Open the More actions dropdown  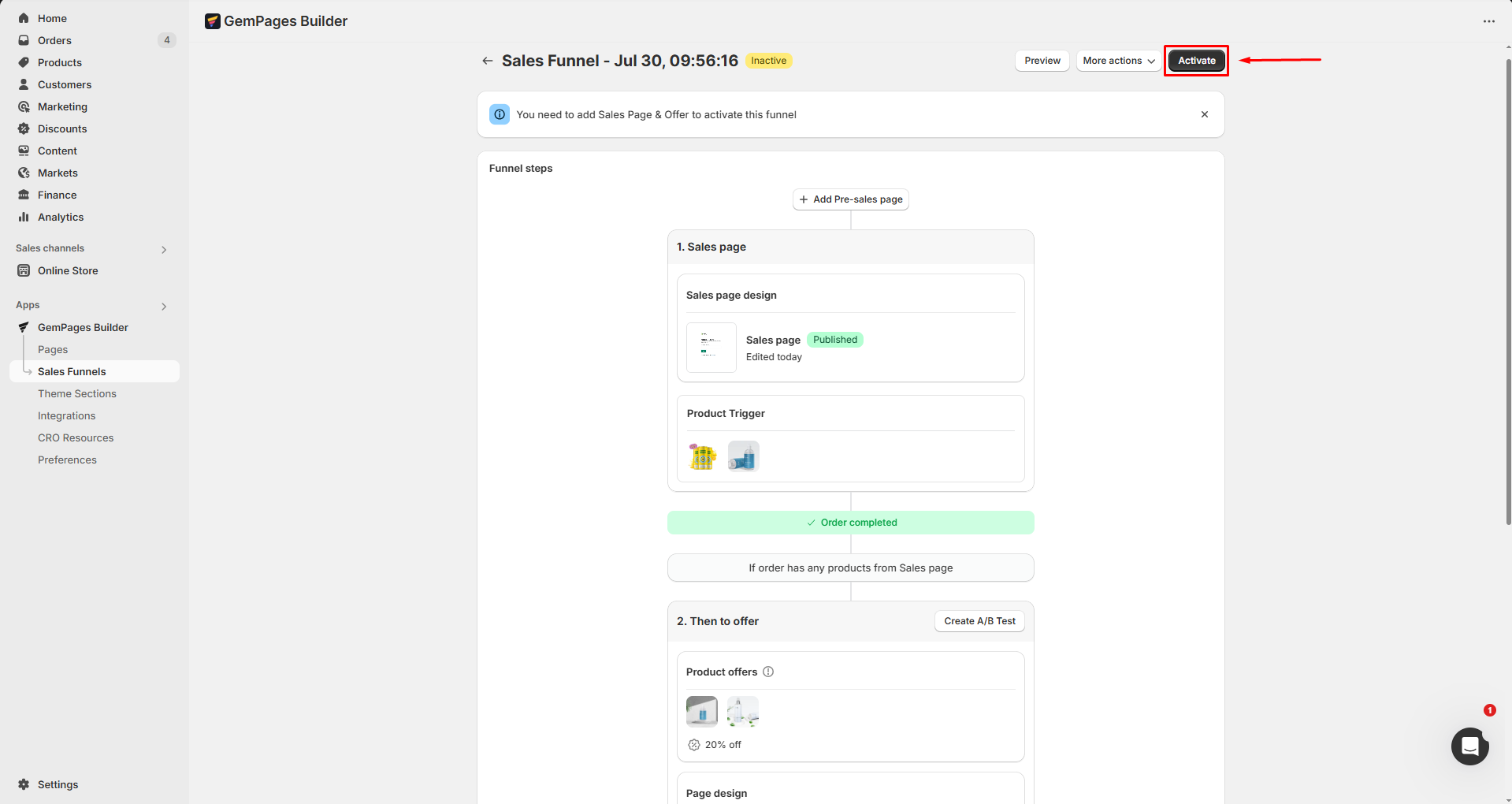(1118, 61)
